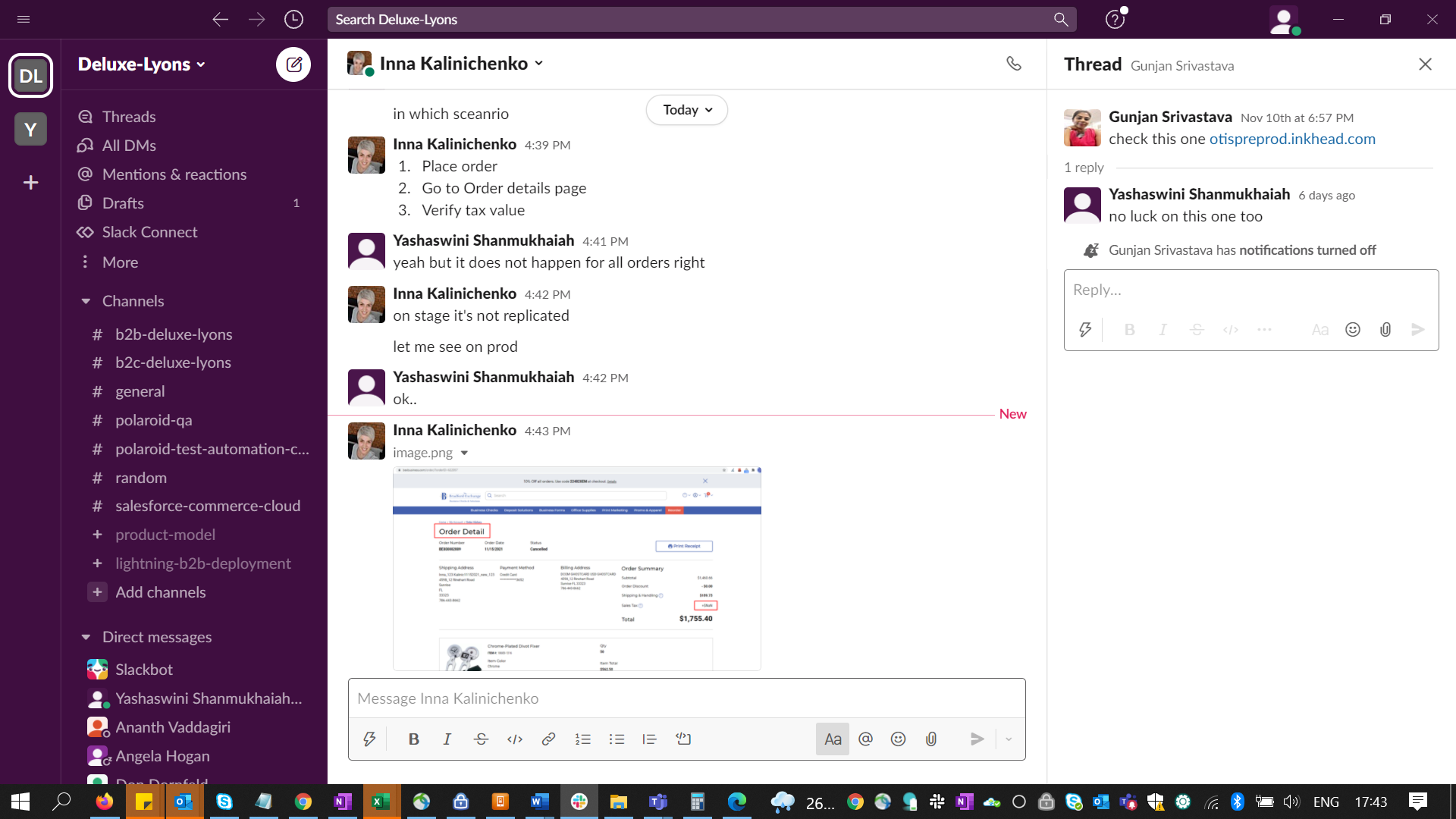The width and height of the screenshot is (1456, 819).
Task: Start a call with Inna Kalinichenko
Action: 1013,64
